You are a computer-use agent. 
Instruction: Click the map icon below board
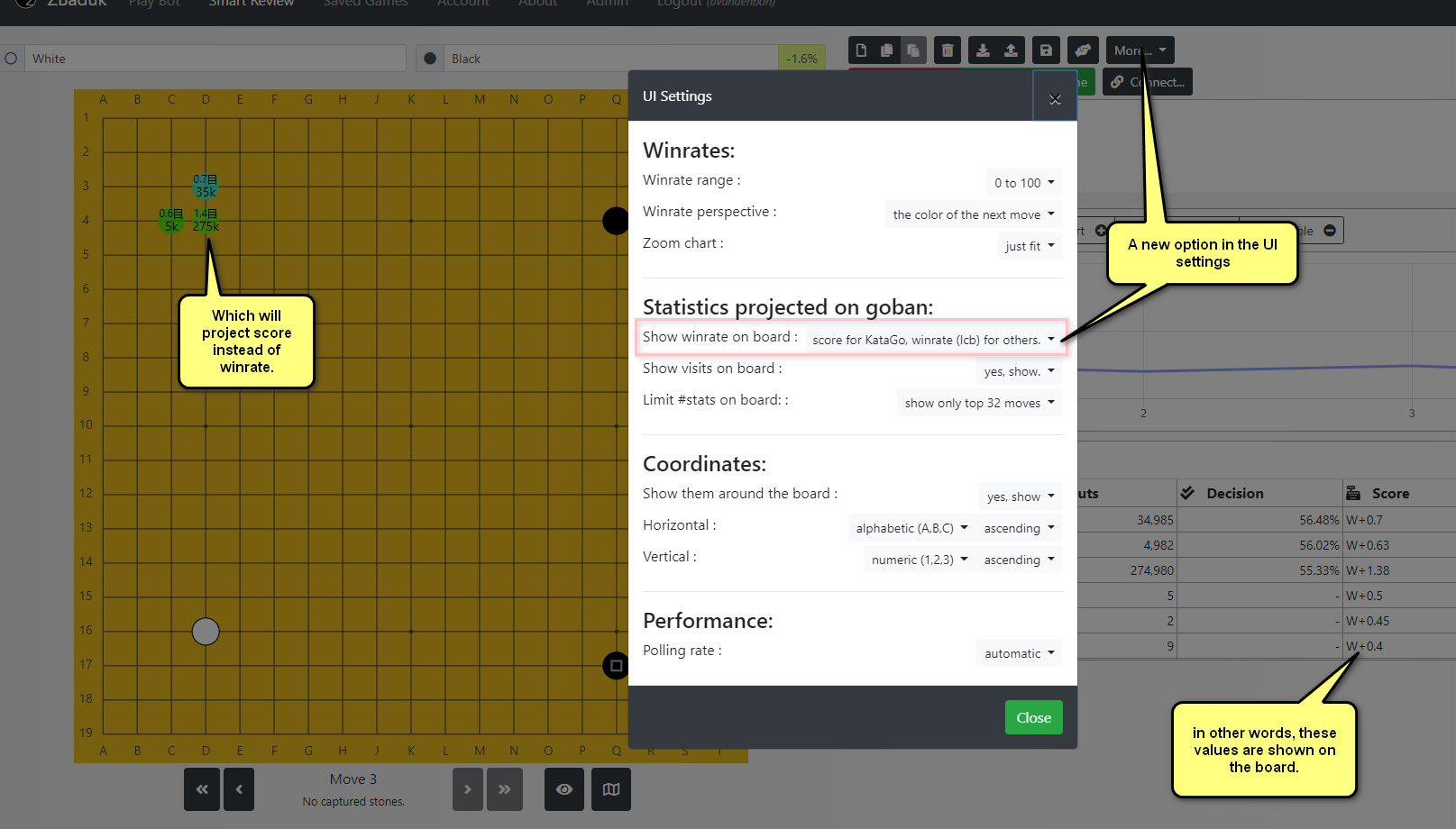point(611,789)
